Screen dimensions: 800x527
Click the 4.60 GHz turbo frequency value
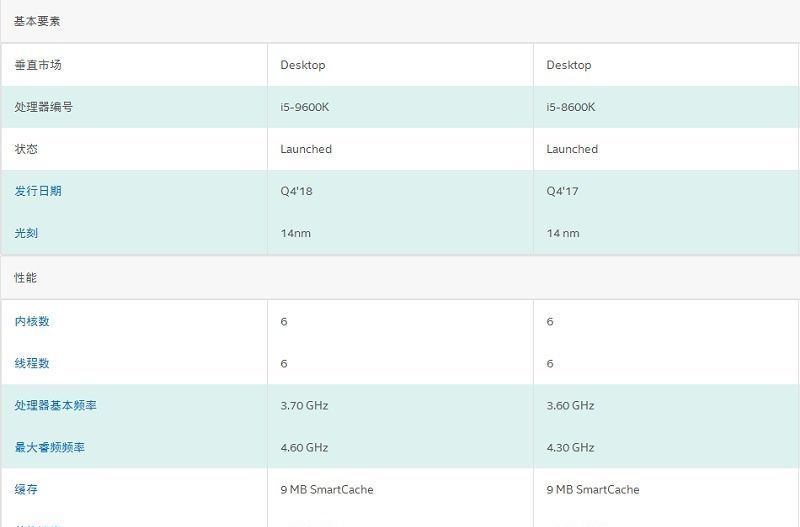click(304, 448)
